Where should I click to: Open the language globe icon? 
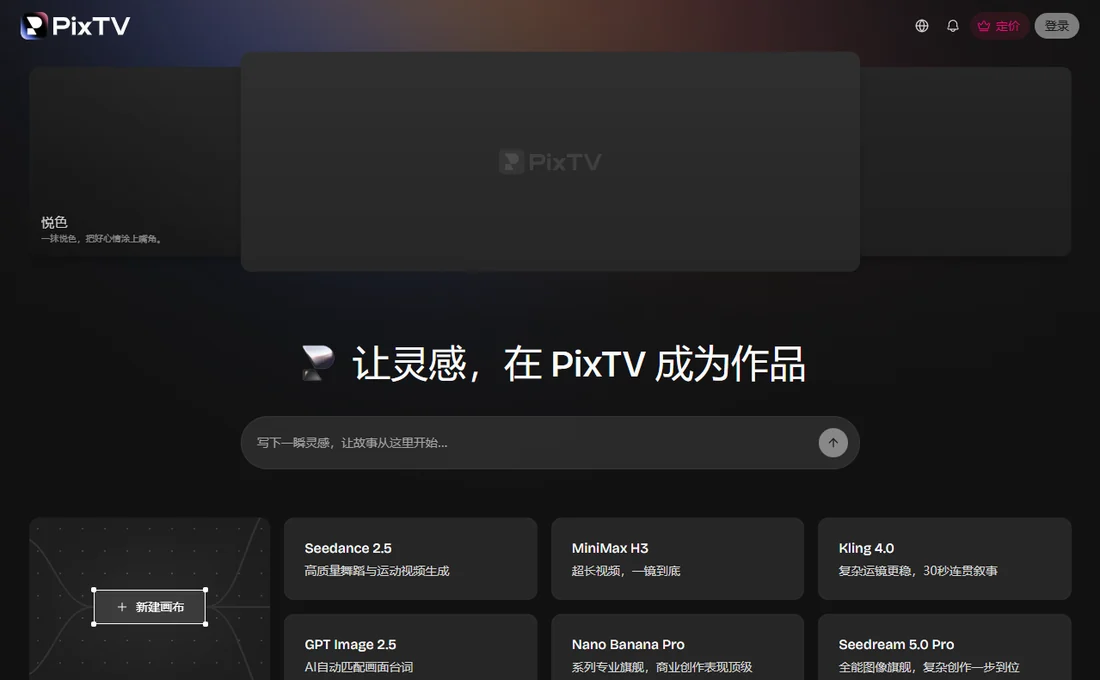922,26
